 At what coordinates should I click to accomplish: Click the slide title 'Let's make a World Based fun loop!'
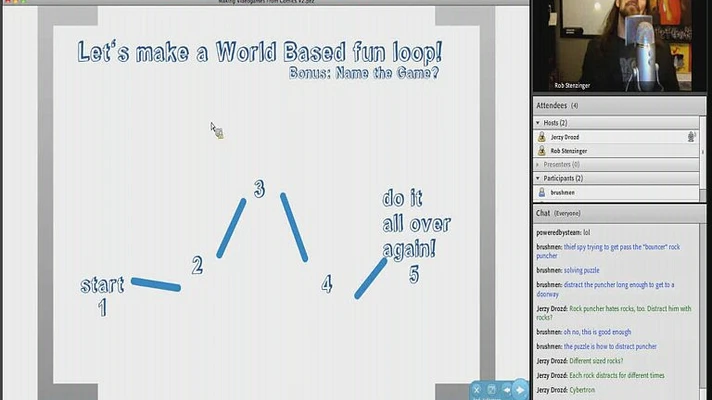click(259, 52)
